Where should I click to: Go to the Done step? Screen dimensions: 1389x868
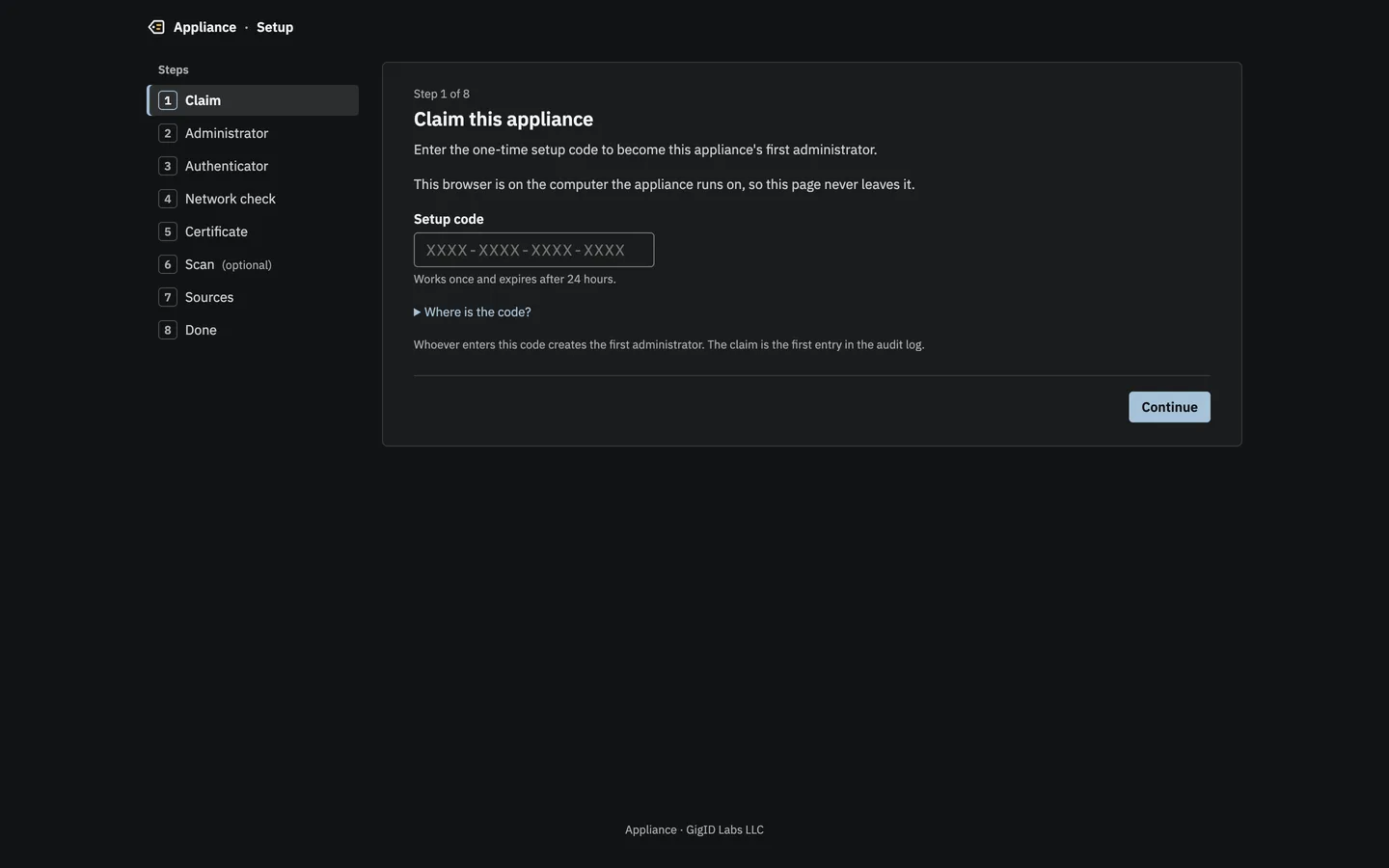[x=253, y=330]
